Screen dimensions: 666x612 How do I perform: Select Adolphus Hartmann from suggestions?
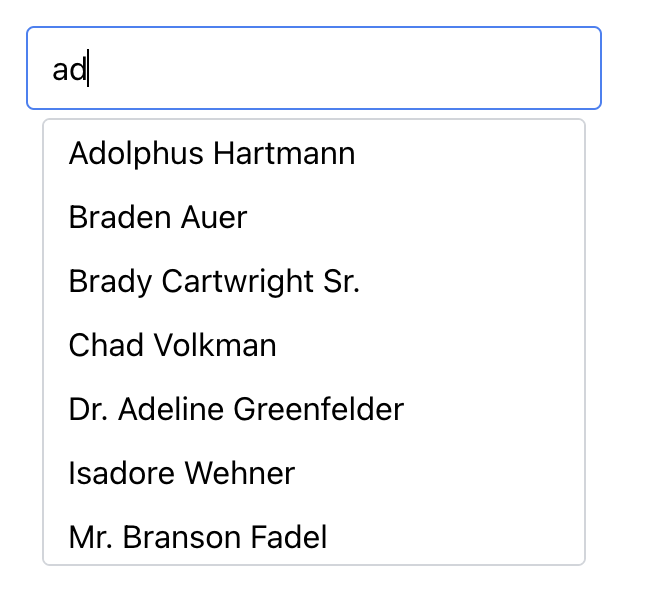point(212,154)
